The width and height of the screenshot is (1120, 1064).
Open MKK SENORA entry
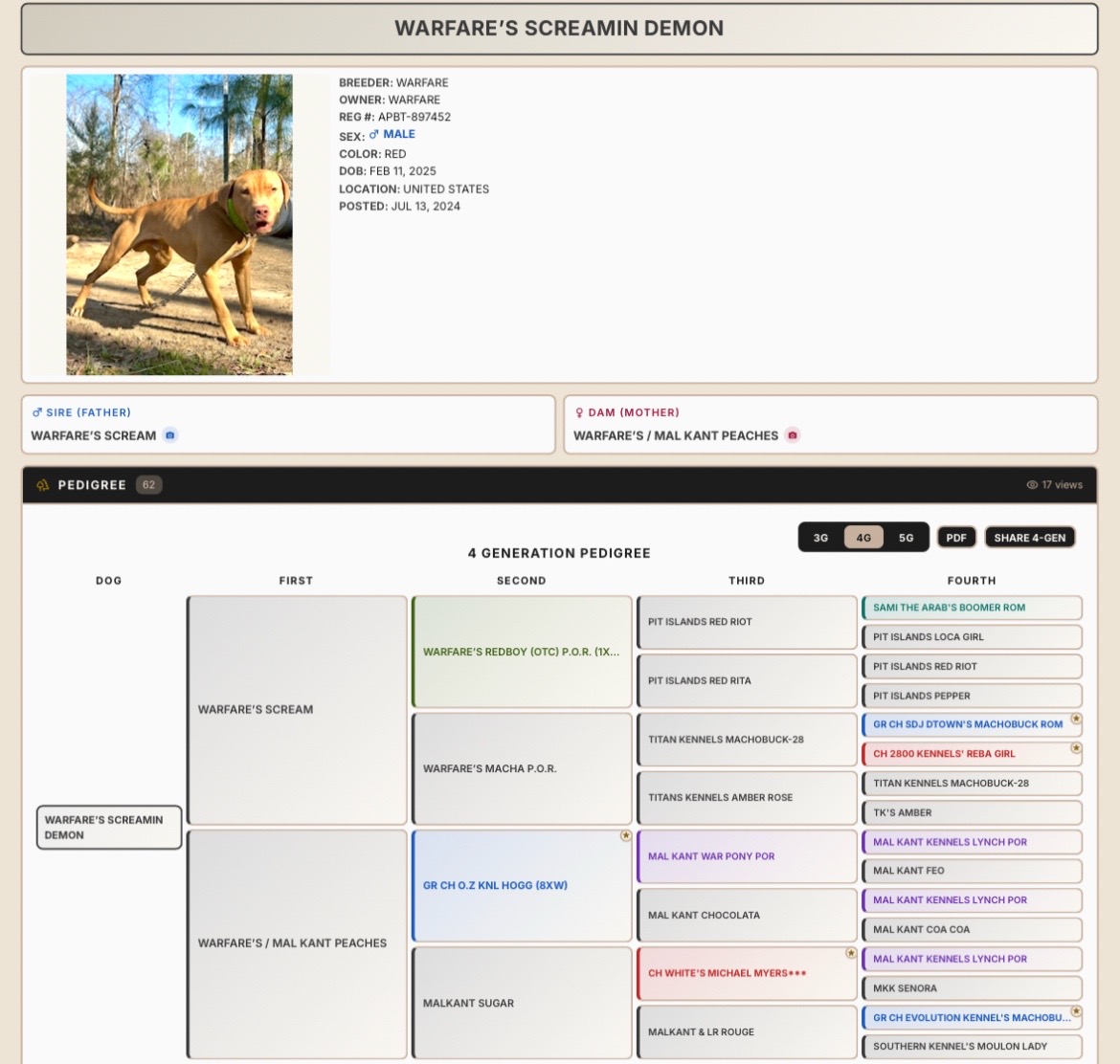pos(972,988)
